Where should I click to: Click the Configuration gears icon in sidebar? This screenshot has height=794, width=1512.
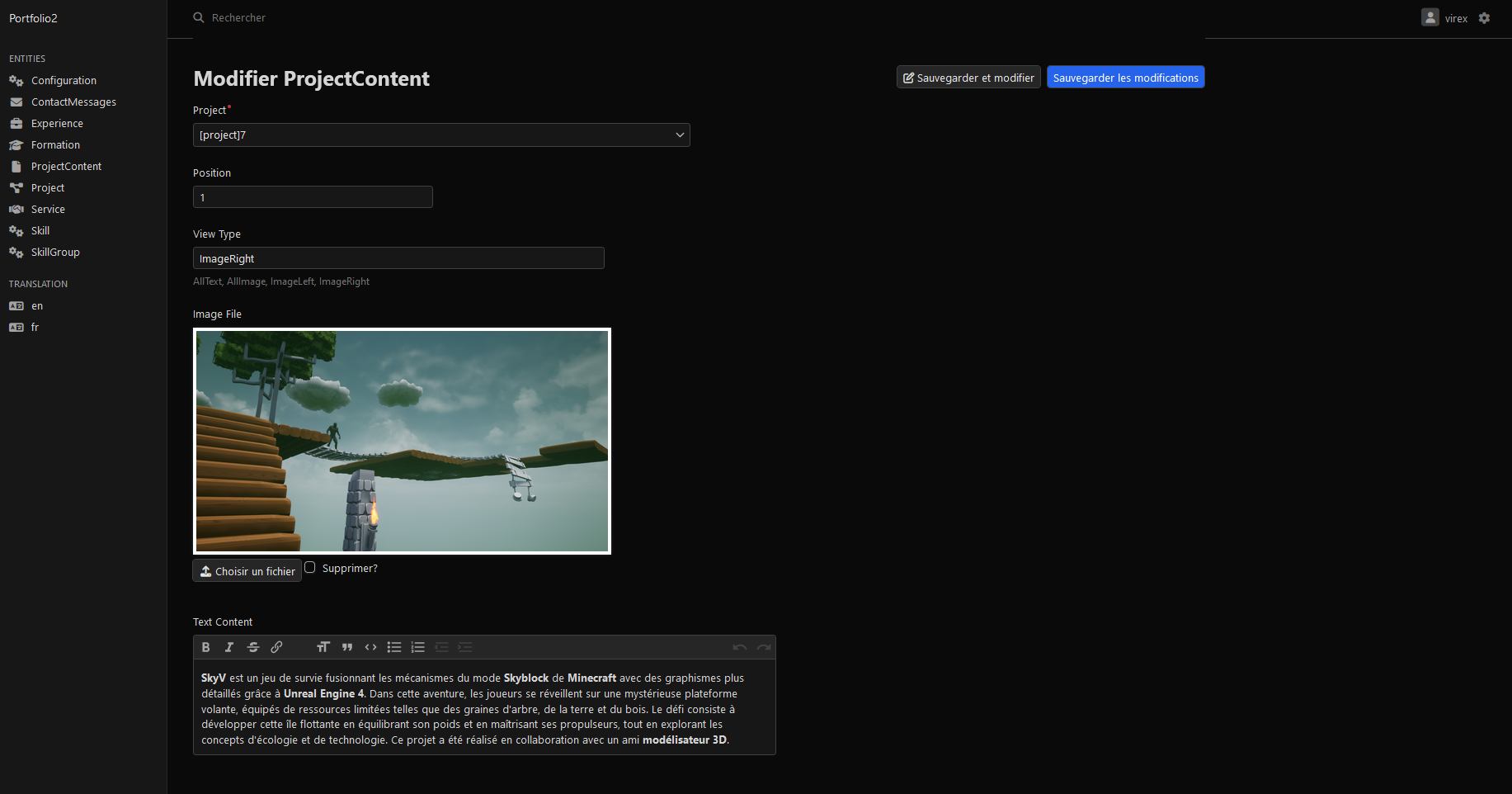tap(16, 81)
